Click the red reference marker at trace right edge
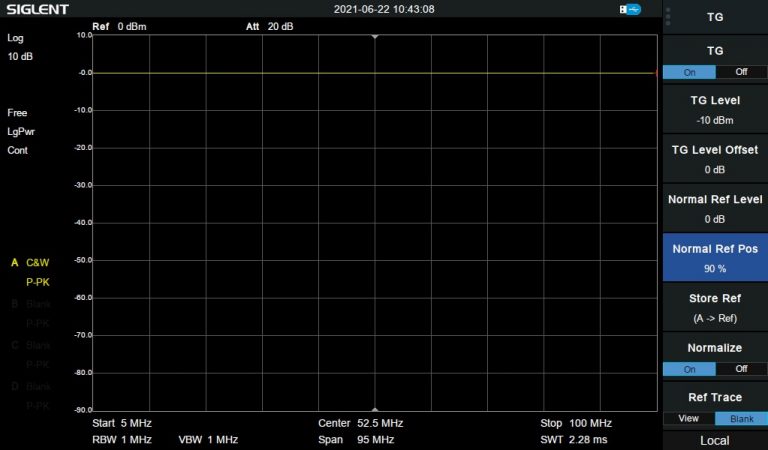Viewport: 768px width, 450px height. click(x=656, y=73)
